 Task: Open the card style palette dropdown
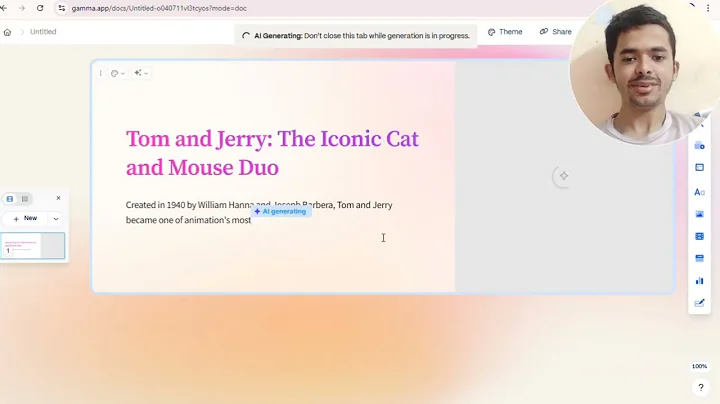pos(118,73)
